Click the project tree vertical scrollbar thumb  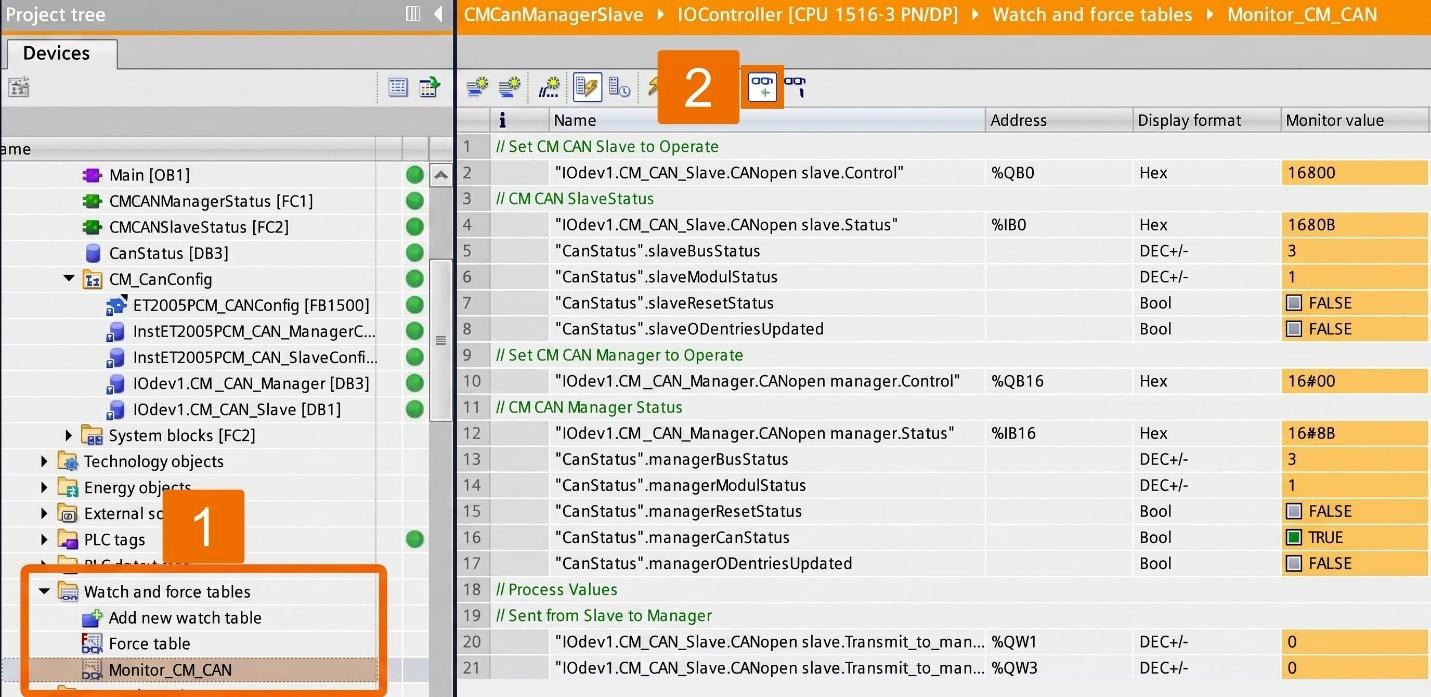(440, 341)
